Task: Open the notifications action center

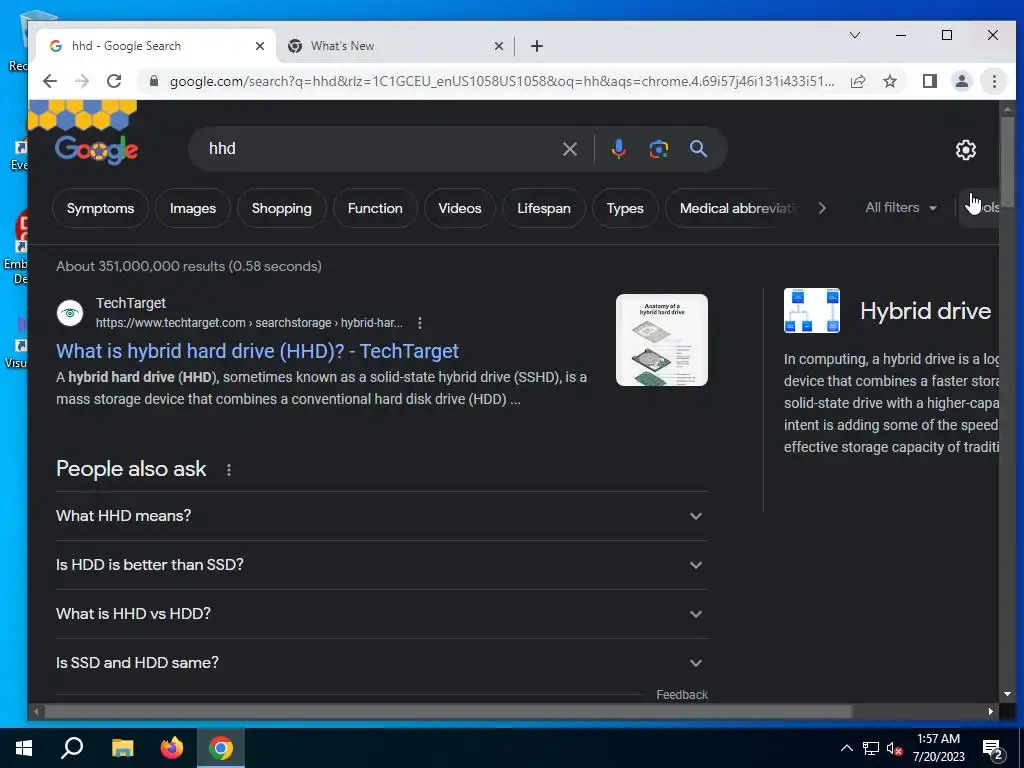Action: pos(992,750)
